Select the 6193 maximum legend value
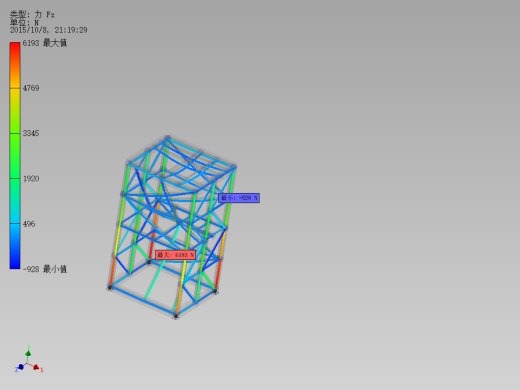Screen dimensions: 520x390 point(45,43)
